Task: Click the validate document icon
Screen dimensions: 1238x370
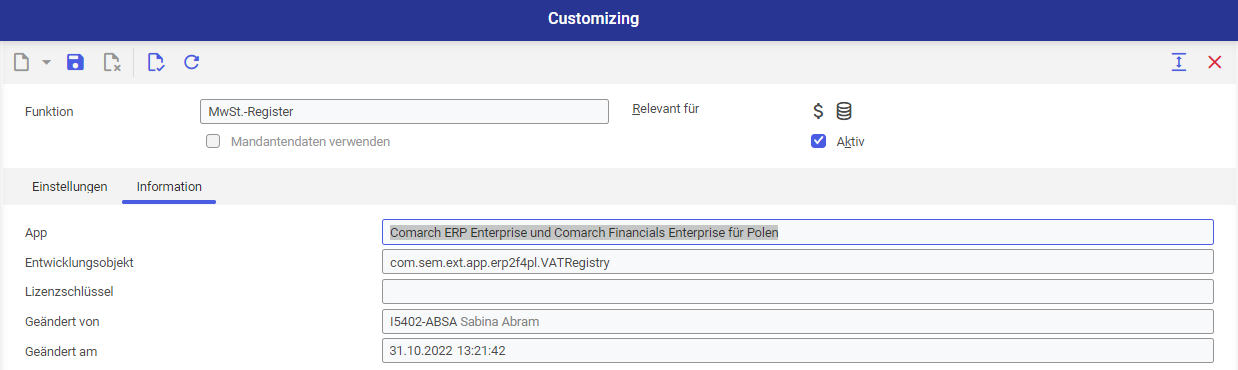Action: pyautogui.click(x=155, y=62)
